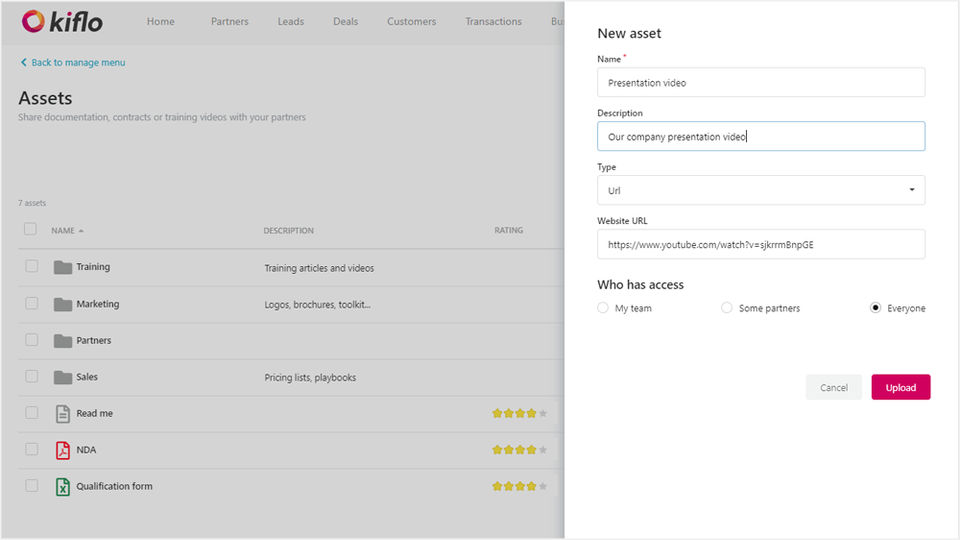
Task: Click the Qualification form spreadsheet icon
Action: [63, 487]
